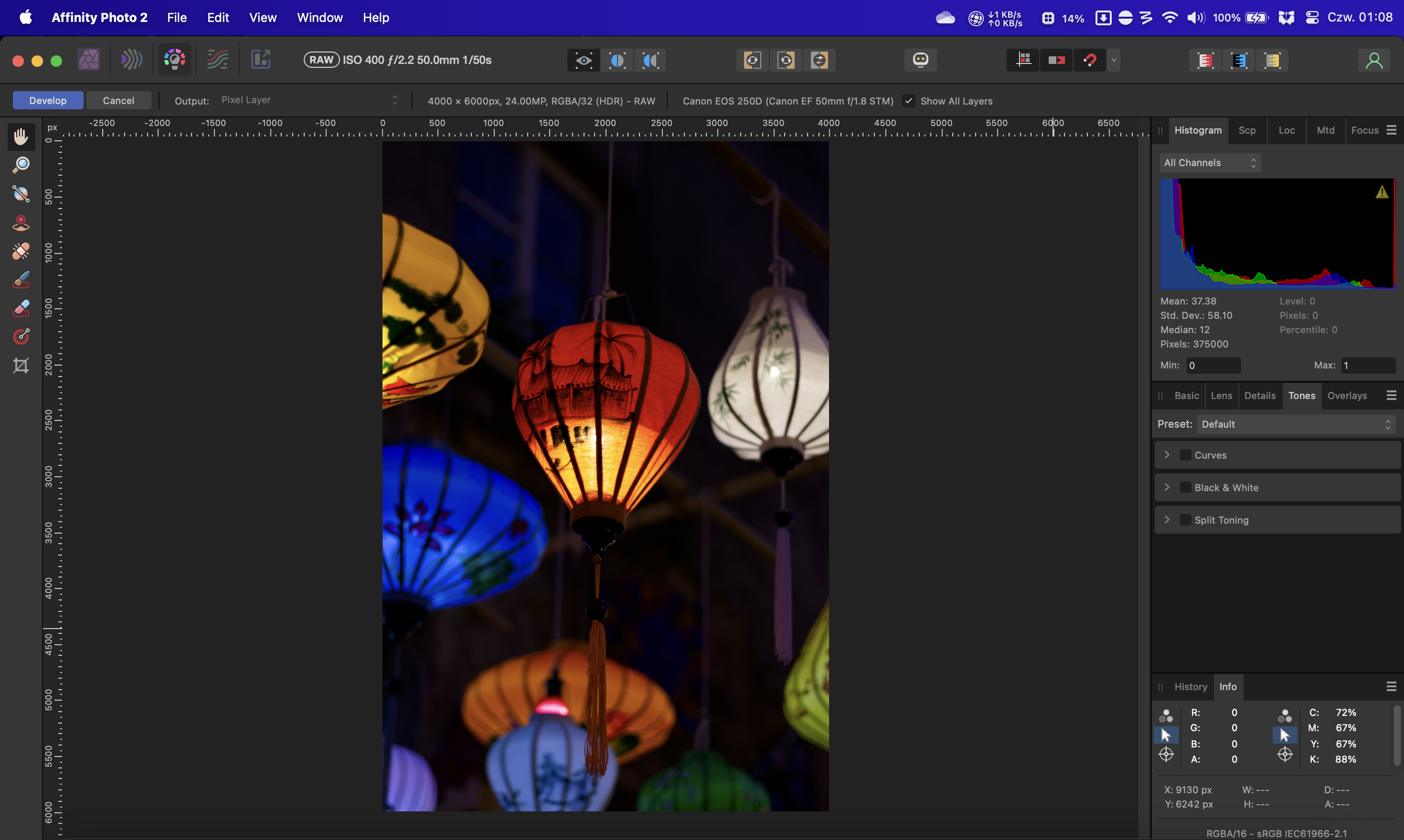
Task: Switch to the Lens tab
Action: (1221, 396)
